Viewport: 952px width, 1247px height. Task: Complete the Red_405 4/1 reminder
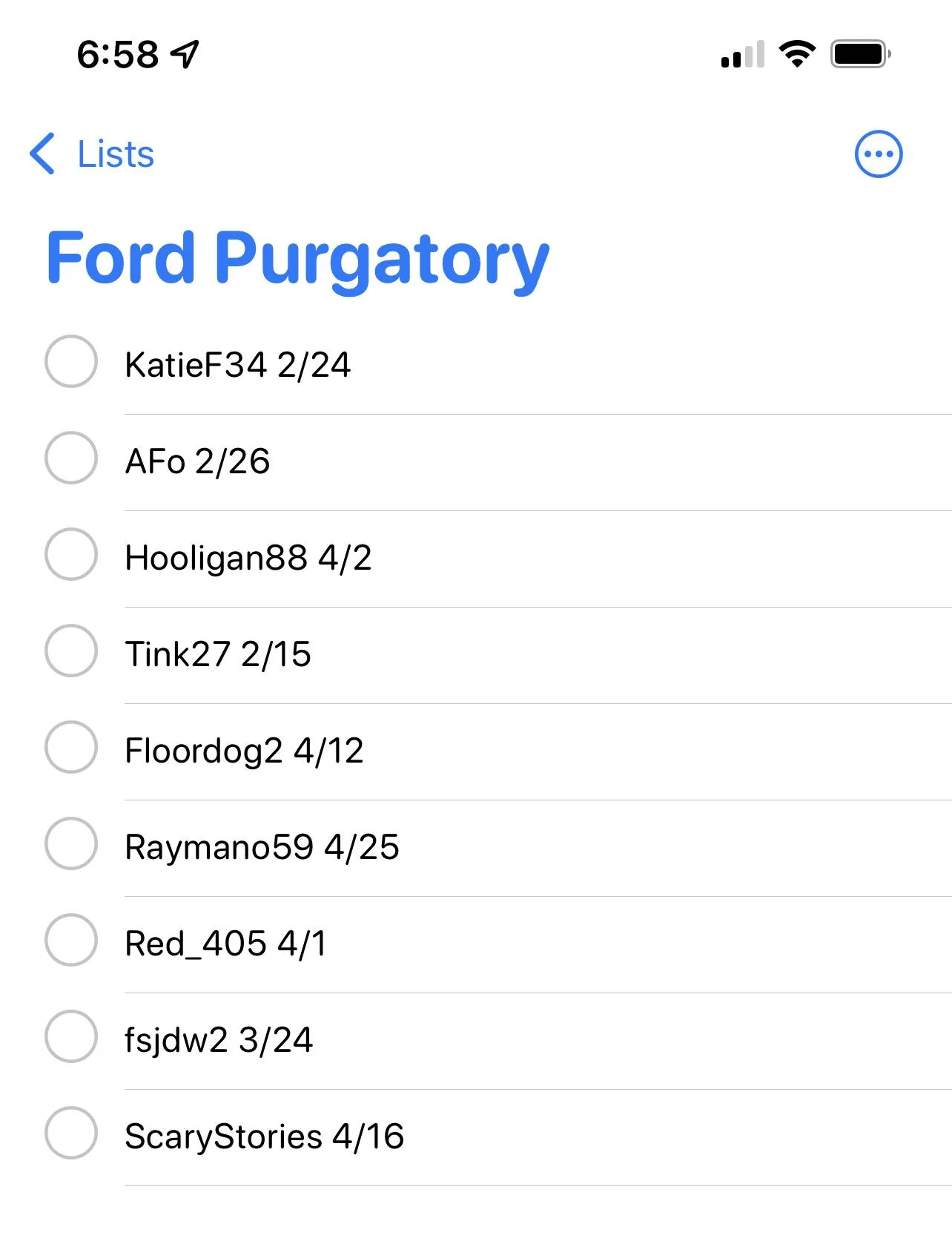(71, 940)
